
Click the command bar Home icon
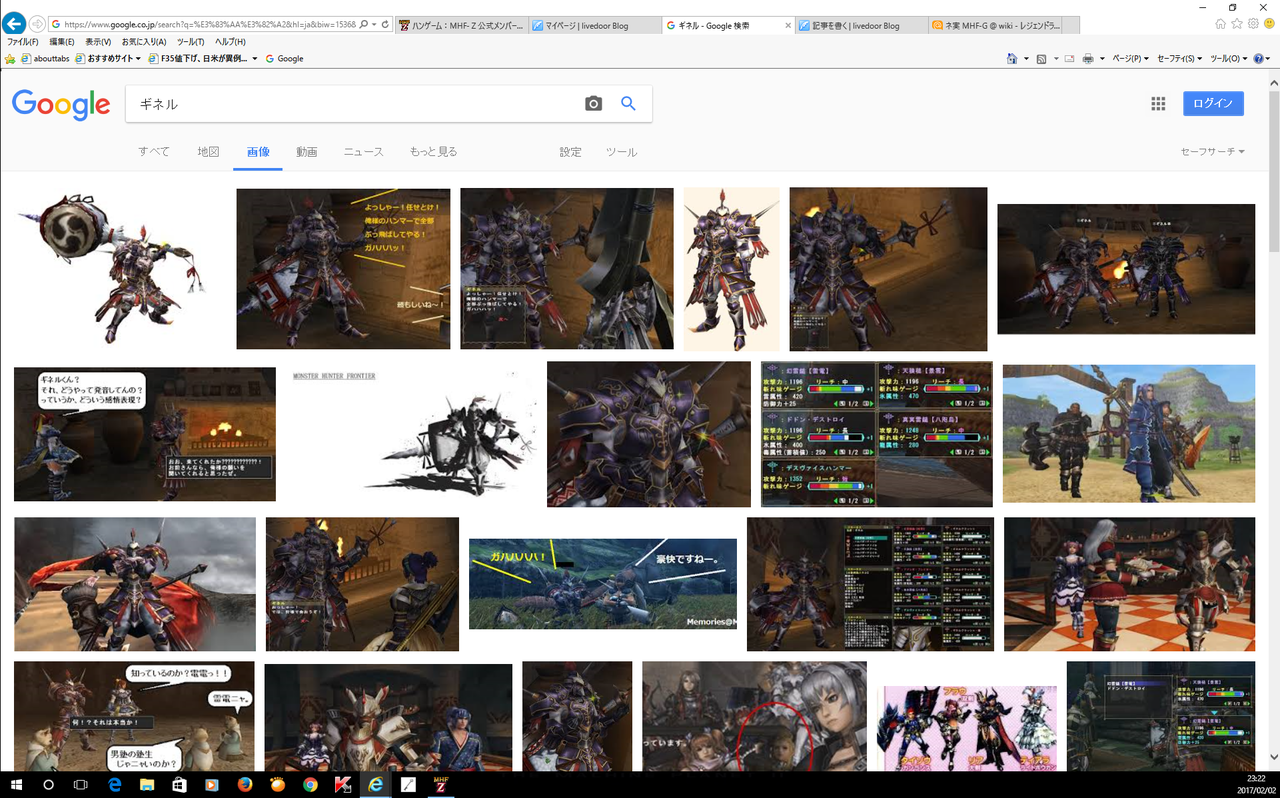pos(1013,59)
